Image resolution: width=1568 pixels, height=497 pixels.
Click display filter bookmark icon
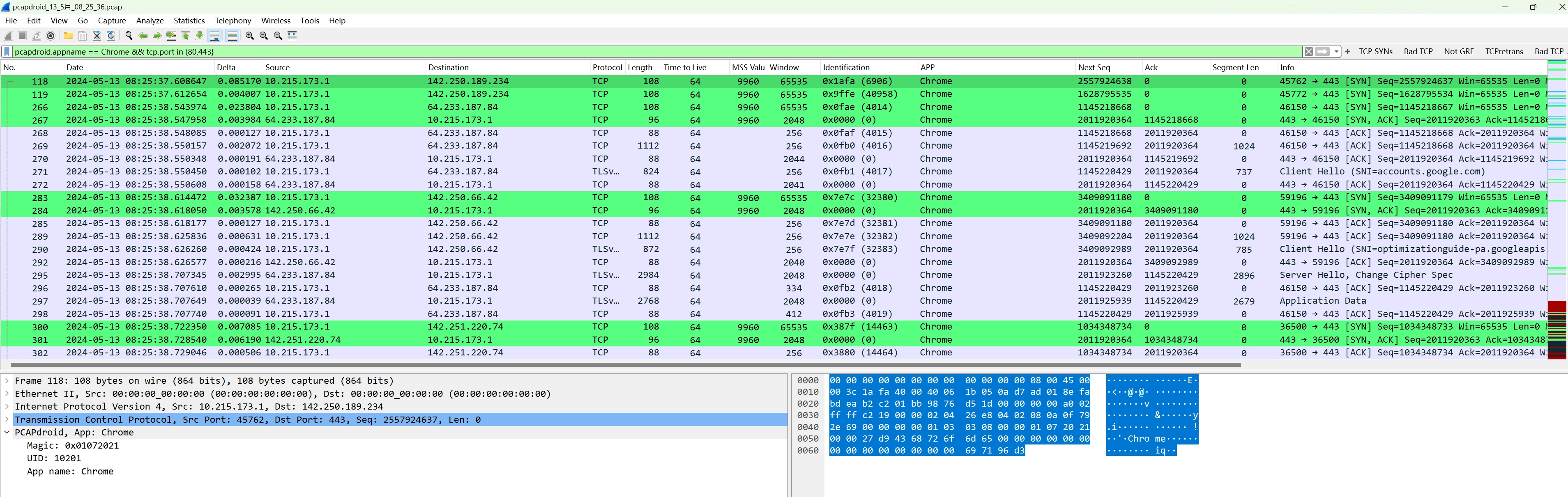[x=7, y=52]
